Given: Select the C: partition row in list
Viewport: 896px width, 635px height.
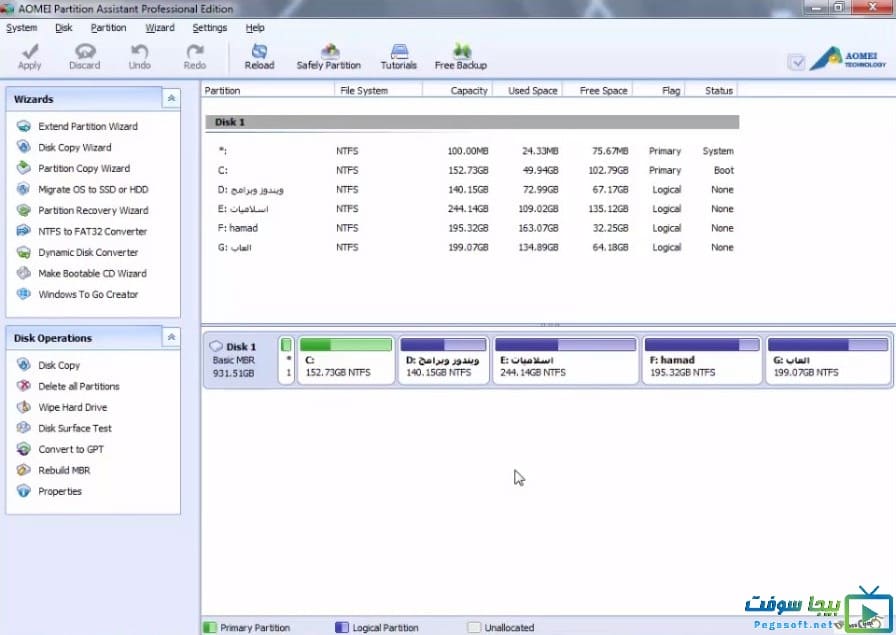Looking at the screenshot, I should coord(472,170).
